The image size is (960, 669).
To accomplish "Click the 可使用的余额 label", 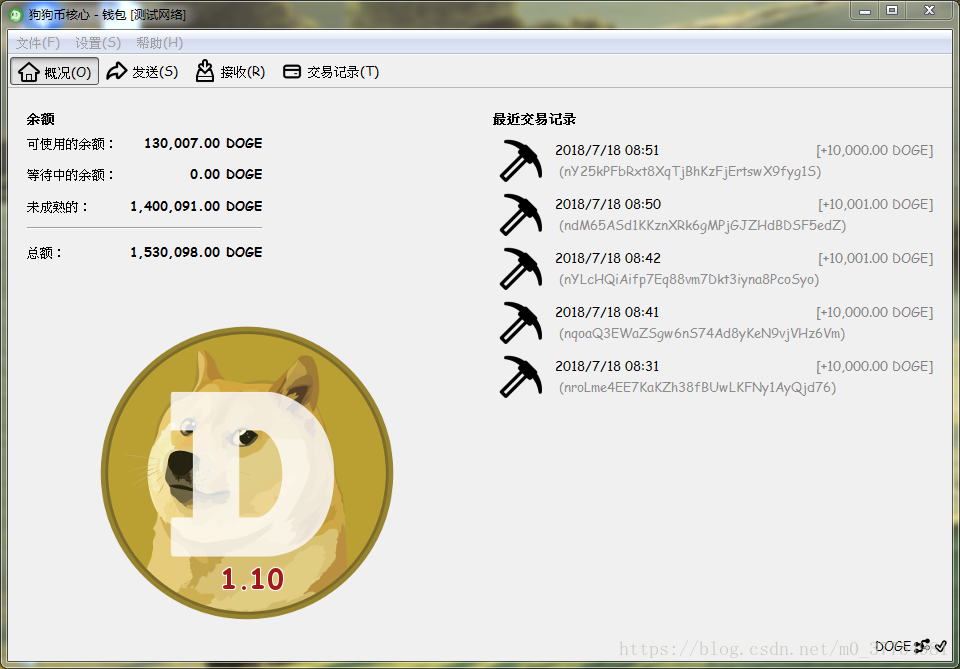I will click(70, 144).
